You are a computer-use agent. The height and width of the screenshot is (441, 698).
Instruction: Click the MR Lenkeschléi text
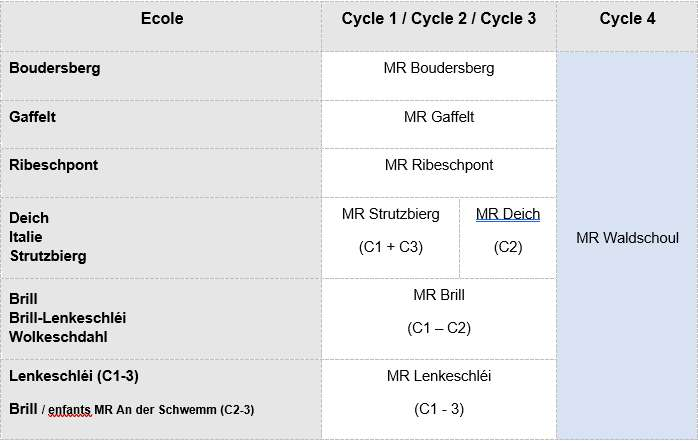point(439,376)
